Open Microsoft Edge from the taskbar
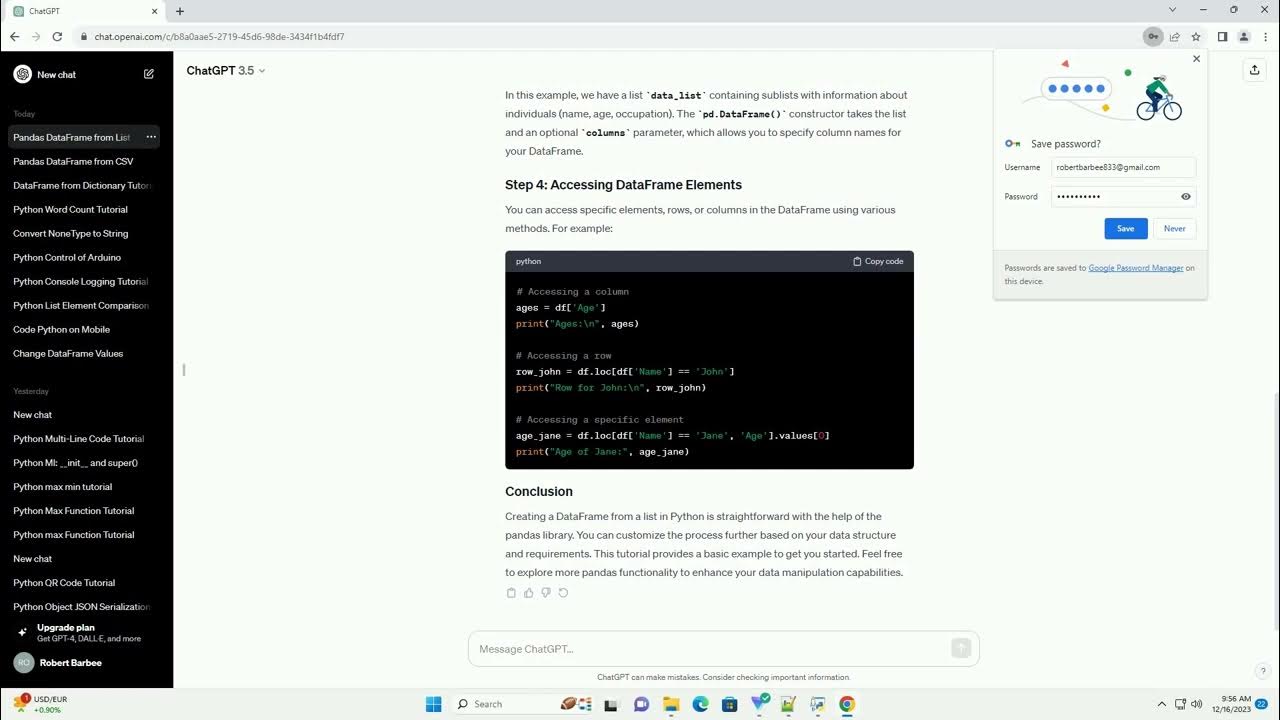 [700, 704]
